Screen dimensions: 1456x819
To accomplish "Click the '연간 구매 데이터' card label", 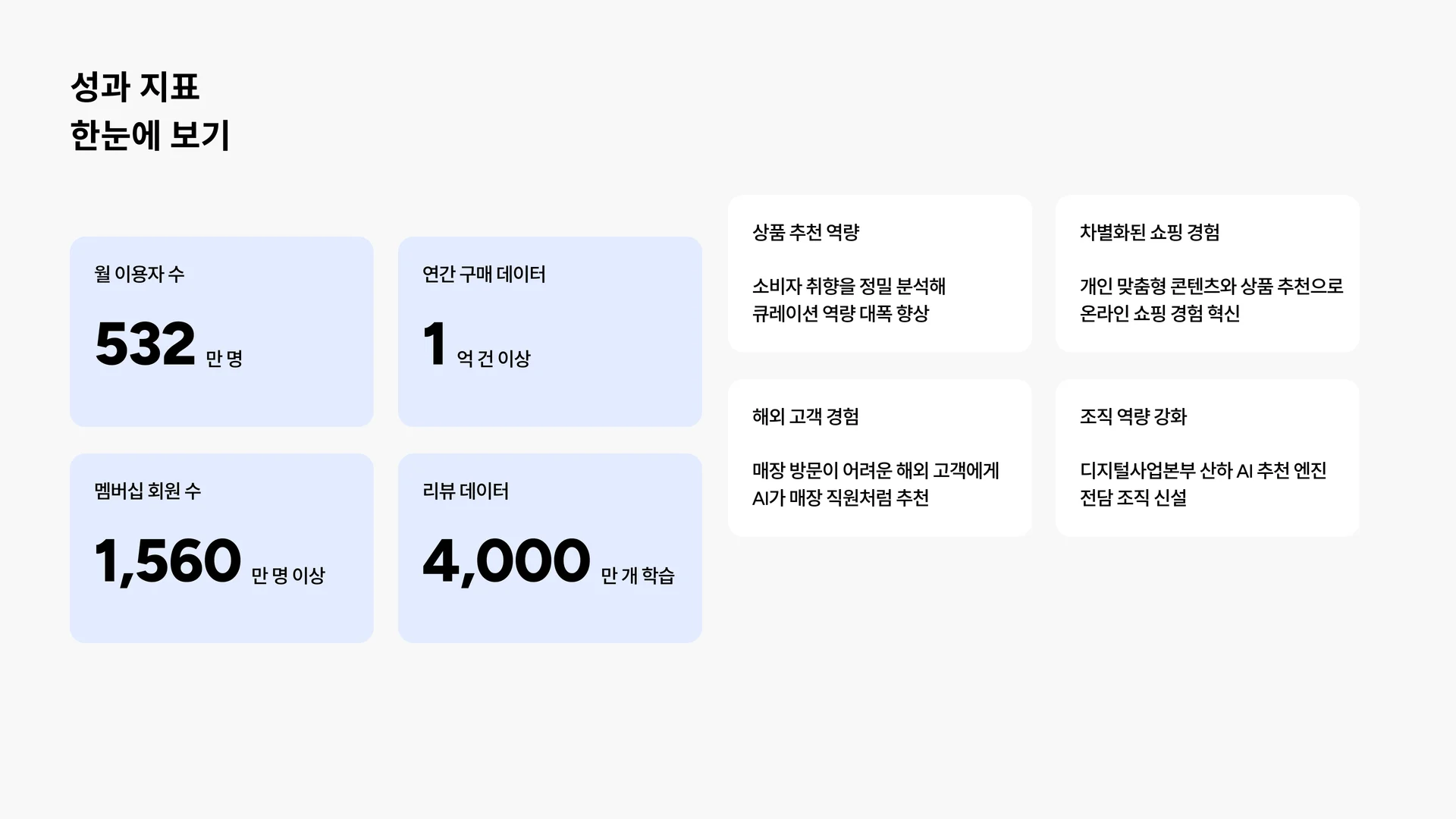I will click(x=484, y=274).
